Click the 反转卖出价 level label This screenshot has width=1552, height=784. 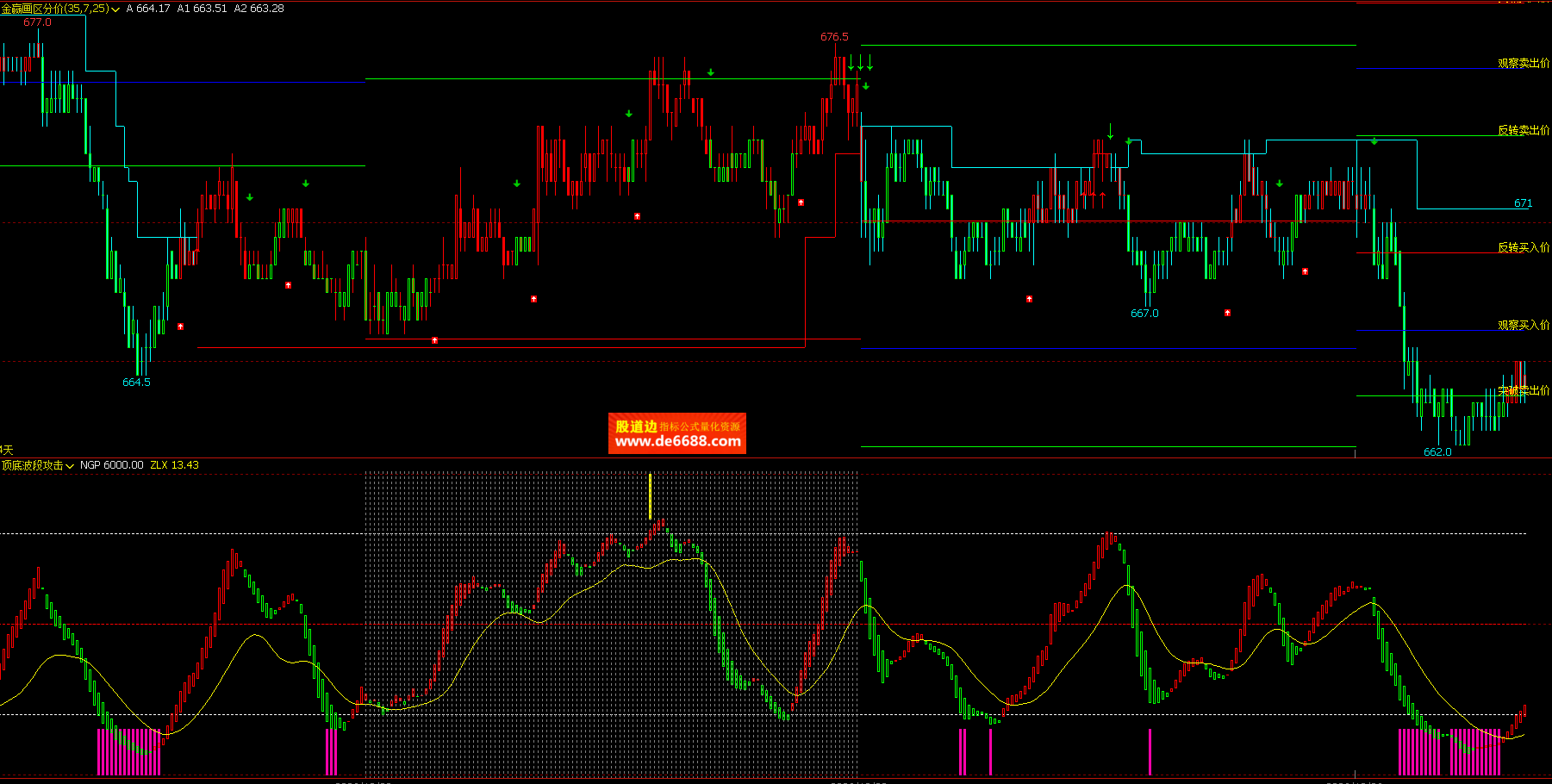tap(1524, 131)
